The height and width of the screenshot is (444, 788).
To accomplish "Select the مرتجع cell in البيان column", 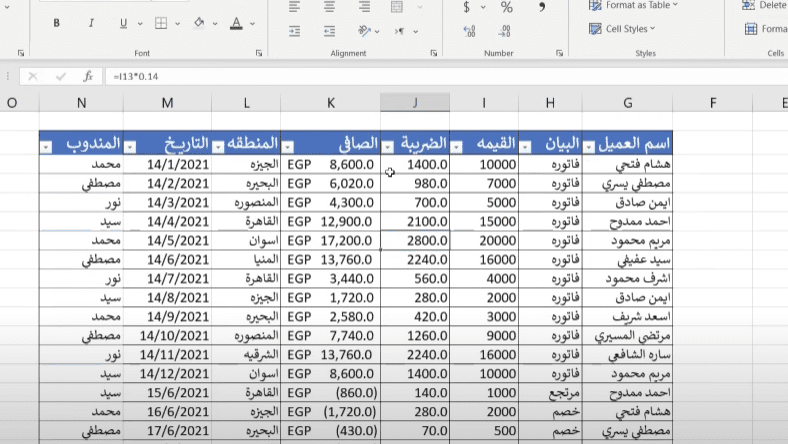I will click(550, 393).
